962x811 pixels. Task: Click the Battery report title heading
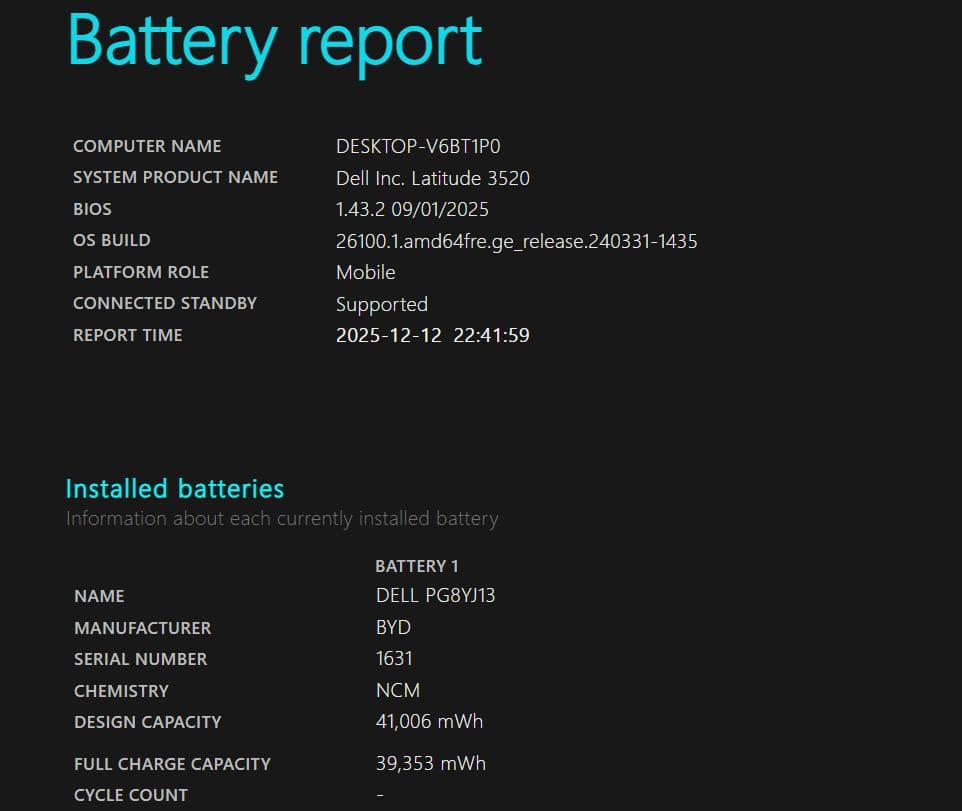(x=275, y=42)
